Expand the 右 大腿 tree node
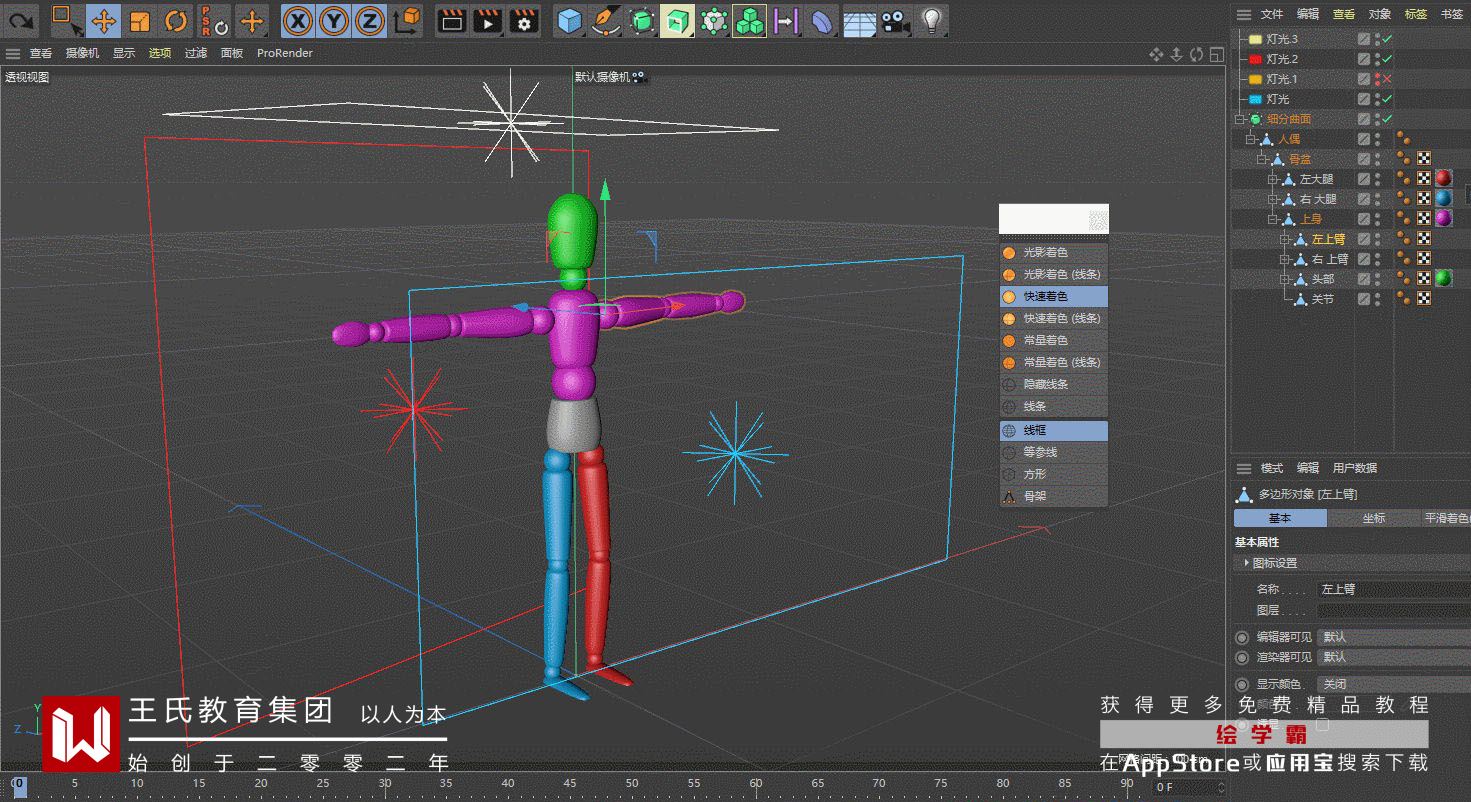Viewport: 1471px width, 802px height. click(x=1273, y=199)
